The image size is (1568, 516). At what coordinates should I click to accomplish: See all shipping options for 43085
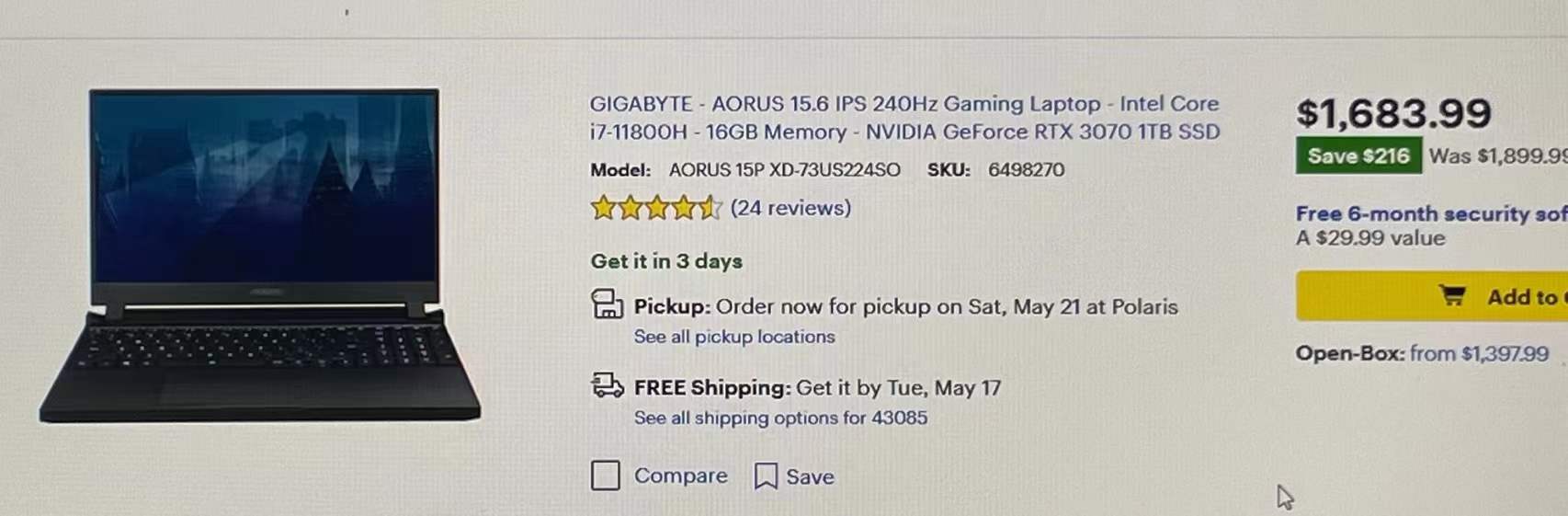click(x=780, y=418)
